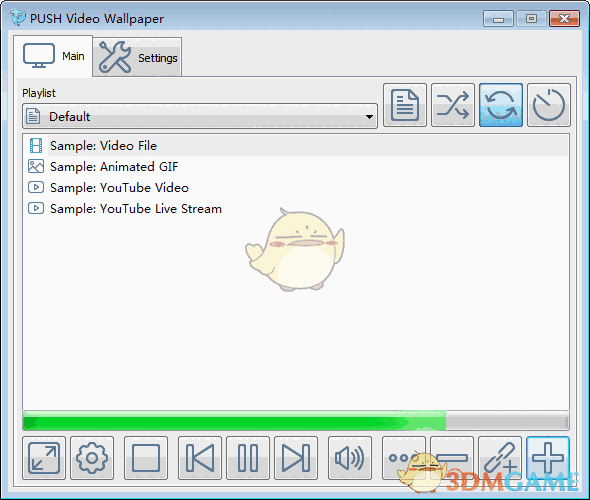Select Sample: Animated GIF entry
This screenshot has height=500, width=590.
(x=296, y=167)
